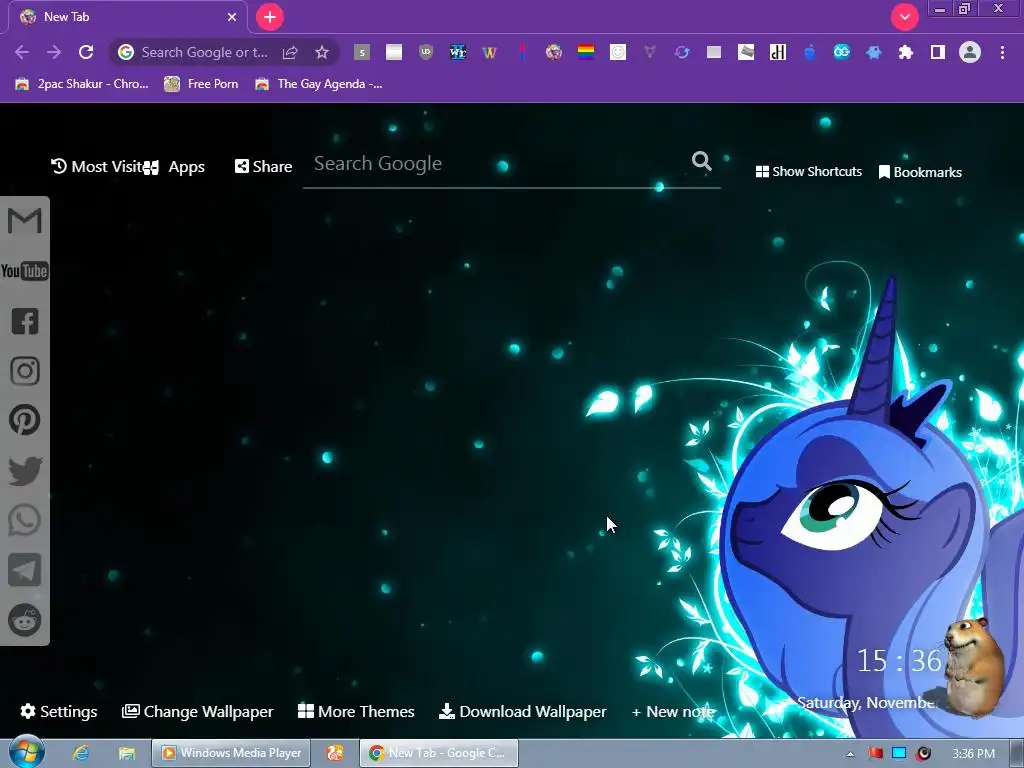Screen dimensions: 1024x768
Task: Open 2pac Shakur bookmark
Action: coord(82,84)
